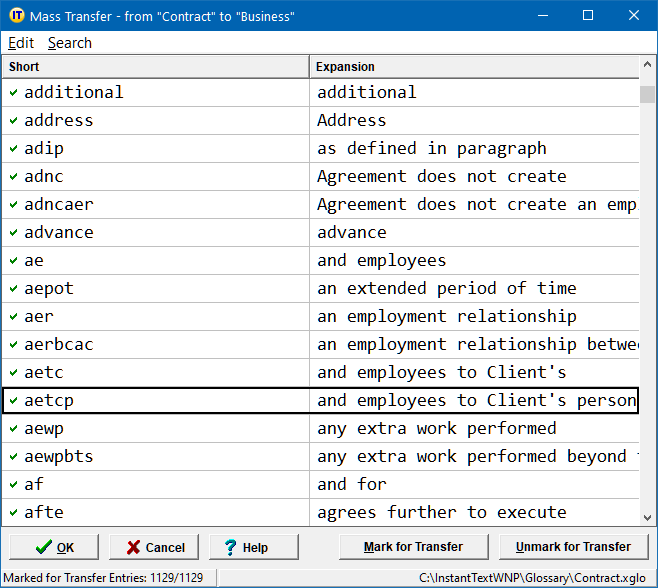Toggle the transfer checkmark for "aepot"
This screenshot has height=588, width=658.
(x=14, y=288)
